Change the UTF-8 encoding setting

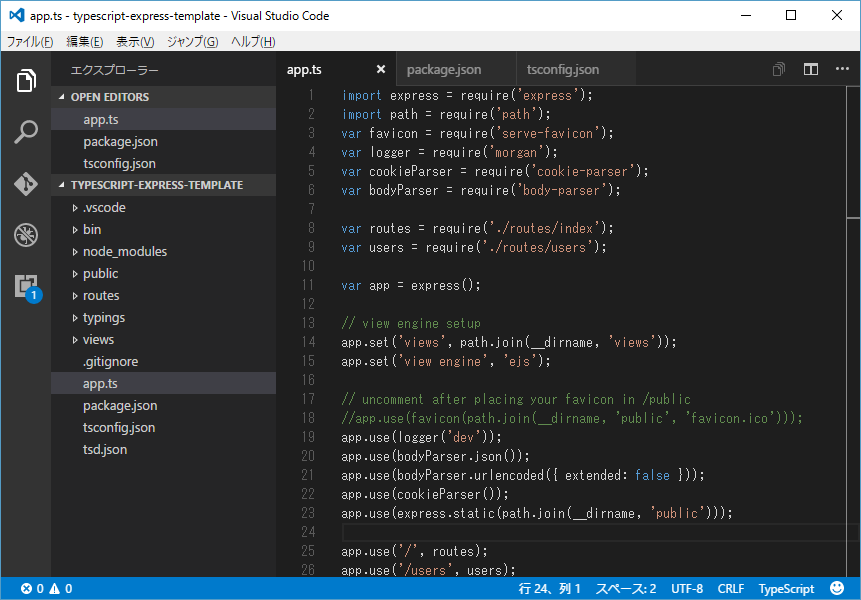click(687, 588)
